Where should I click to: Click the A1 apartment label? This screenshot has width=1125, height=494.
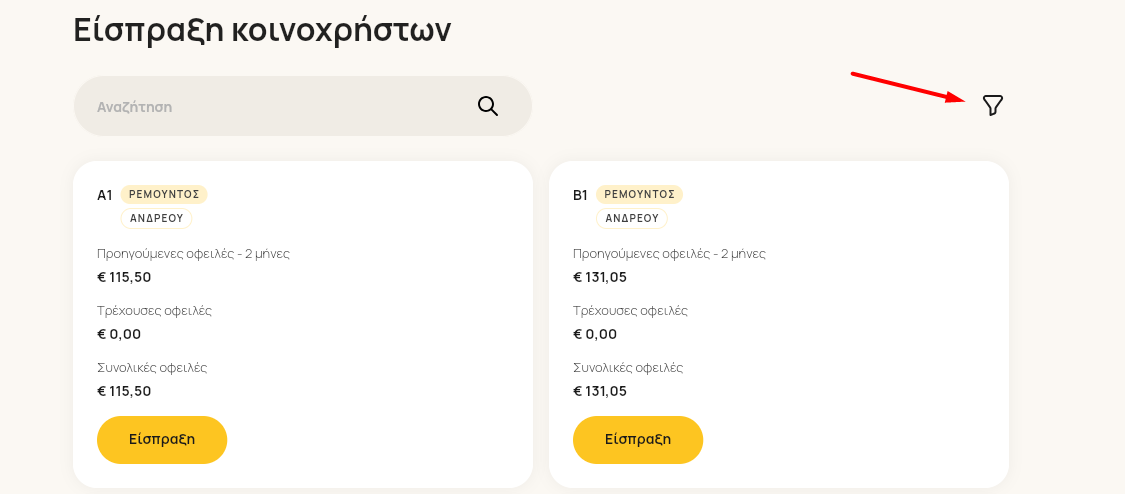[105, 195]
